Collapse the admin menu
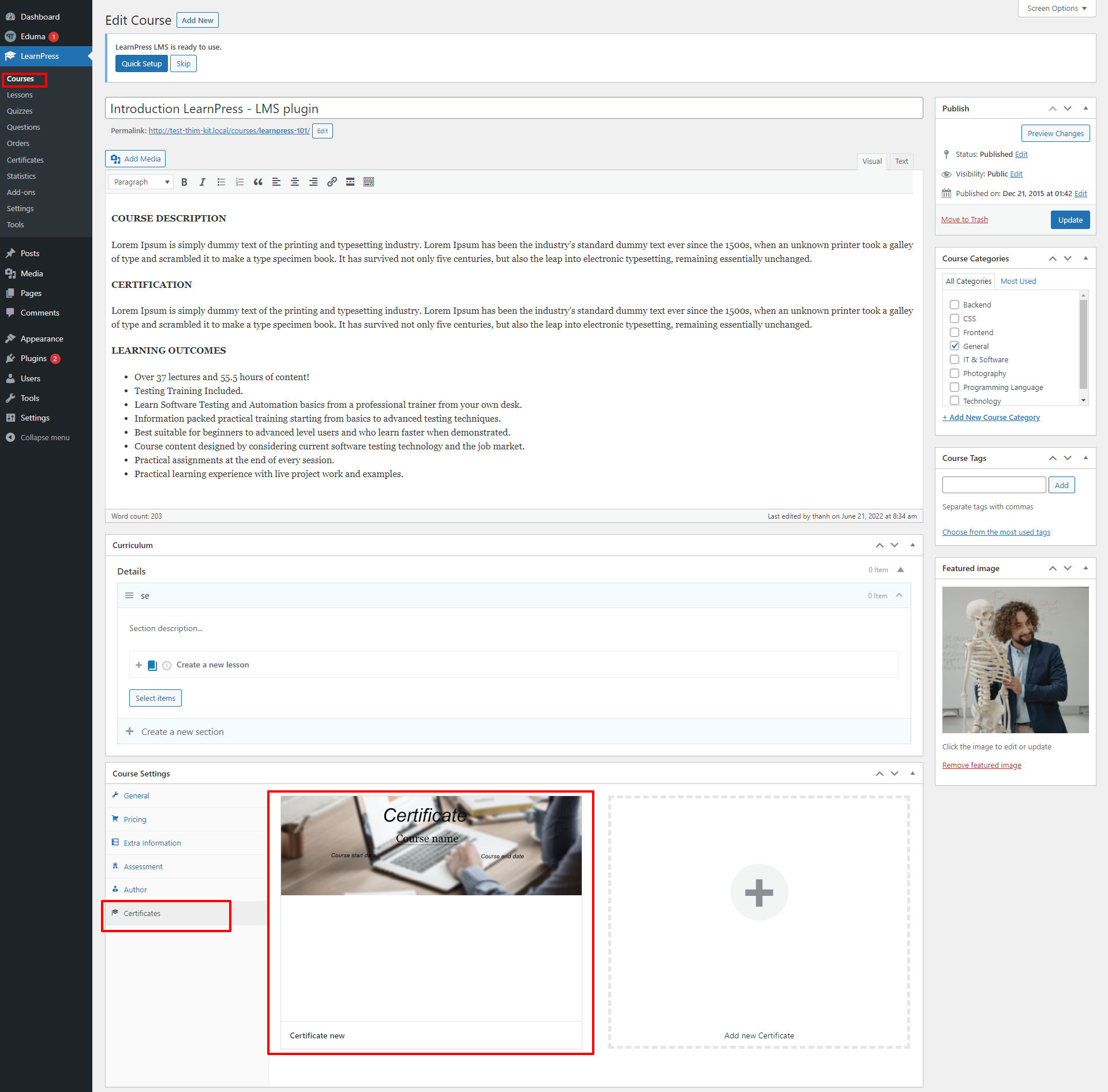This screenshot has height=1092, width=1108. [x=46, y=437]
